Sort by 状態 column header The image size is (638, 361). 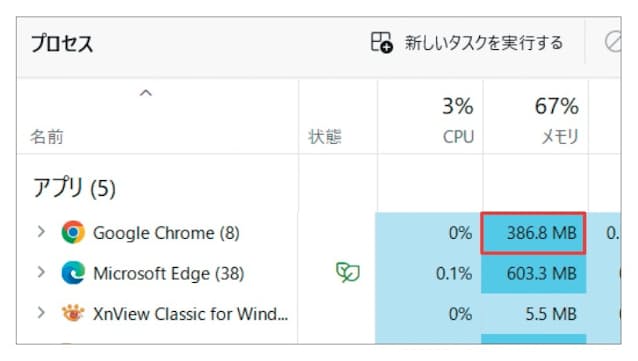click(325, 137)
